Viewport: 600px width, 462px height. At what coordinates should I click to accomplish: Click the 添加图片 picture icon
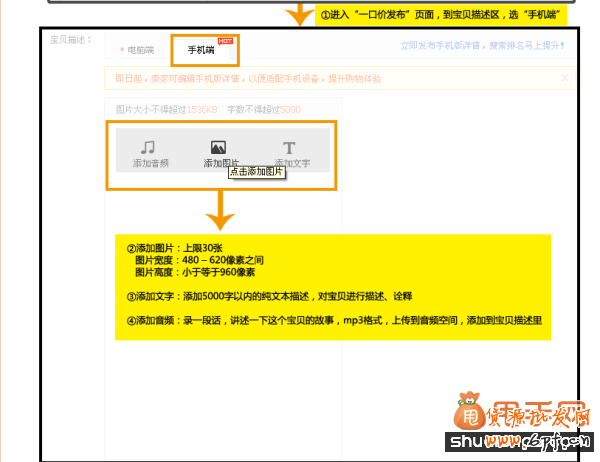click(219, 147)
